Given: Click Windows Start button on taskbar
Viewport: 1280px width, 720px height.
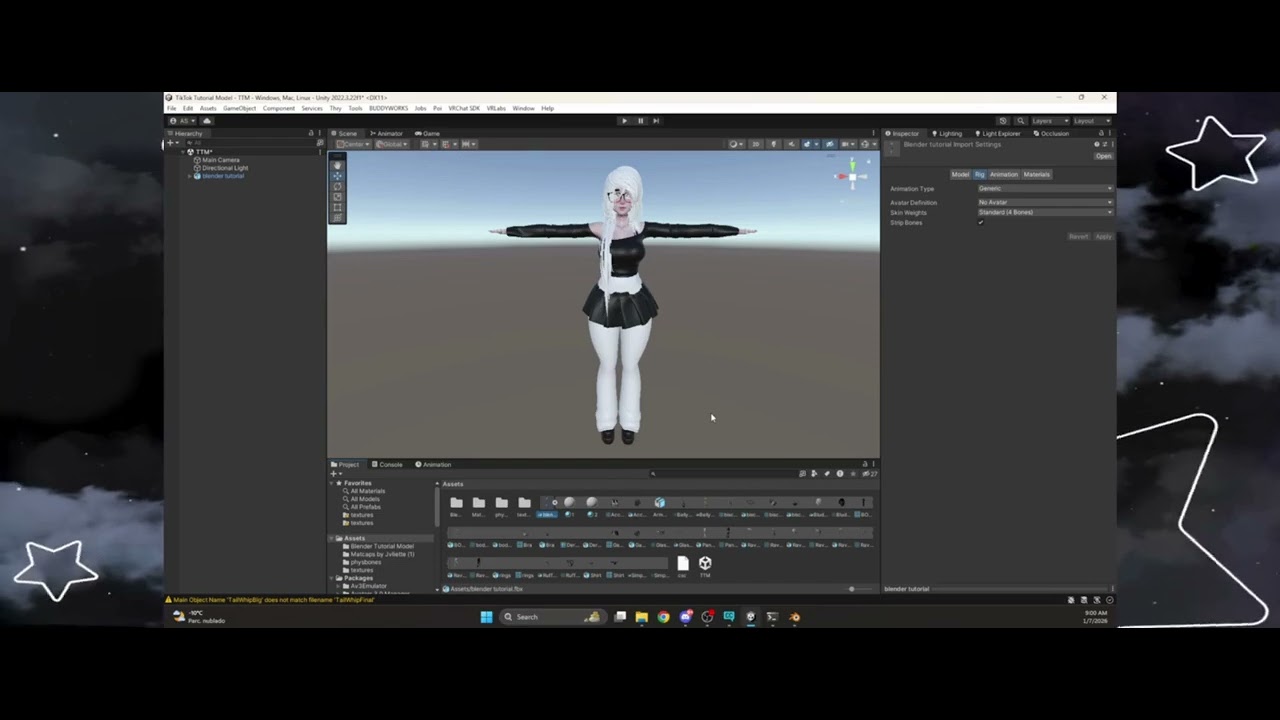Looking at the screenshot, I should click(x=486, y=617).
